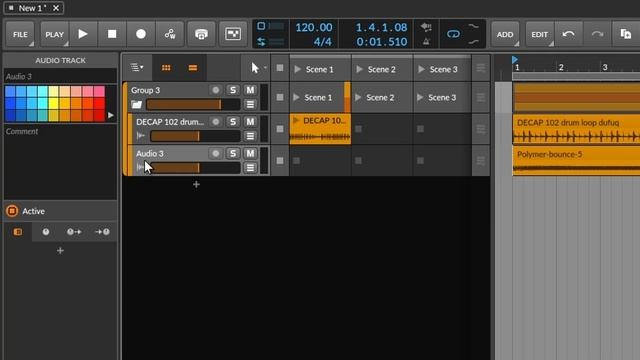Open pointer tool selector dropdown
640x360 pixels.
click(x=258, y=68)
